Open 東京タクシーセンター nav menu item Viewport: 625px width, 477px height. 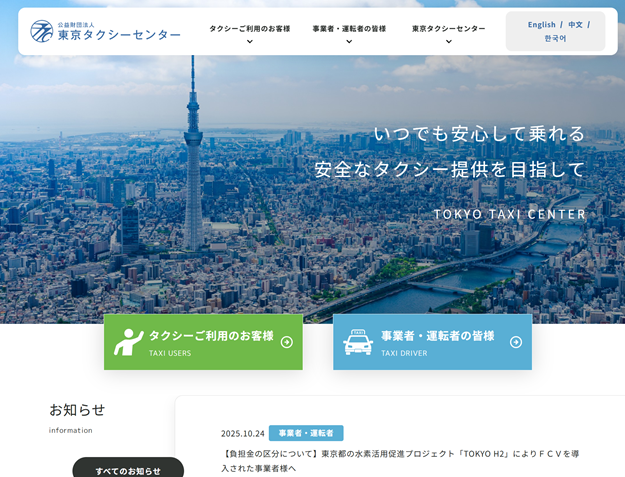coord(448,29)
